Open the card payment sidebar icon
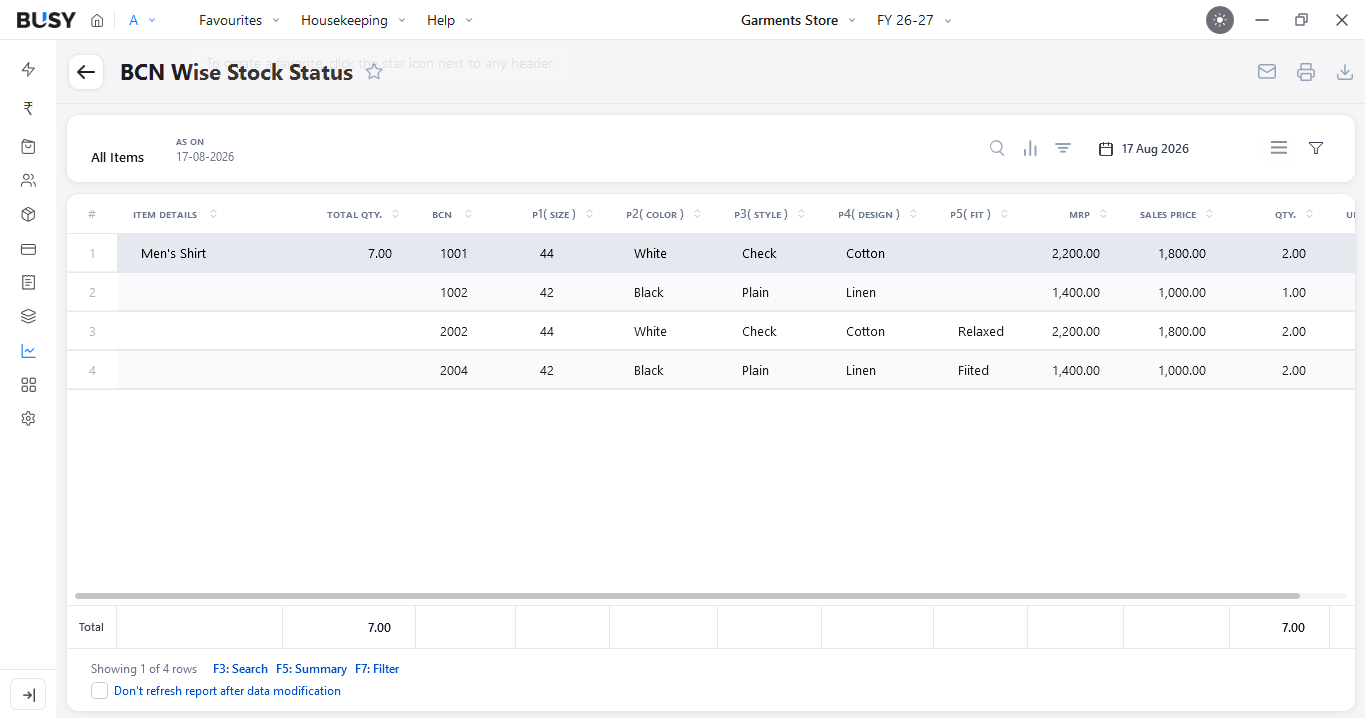This screenshot has width=1365, height=718. click(28, 248)
